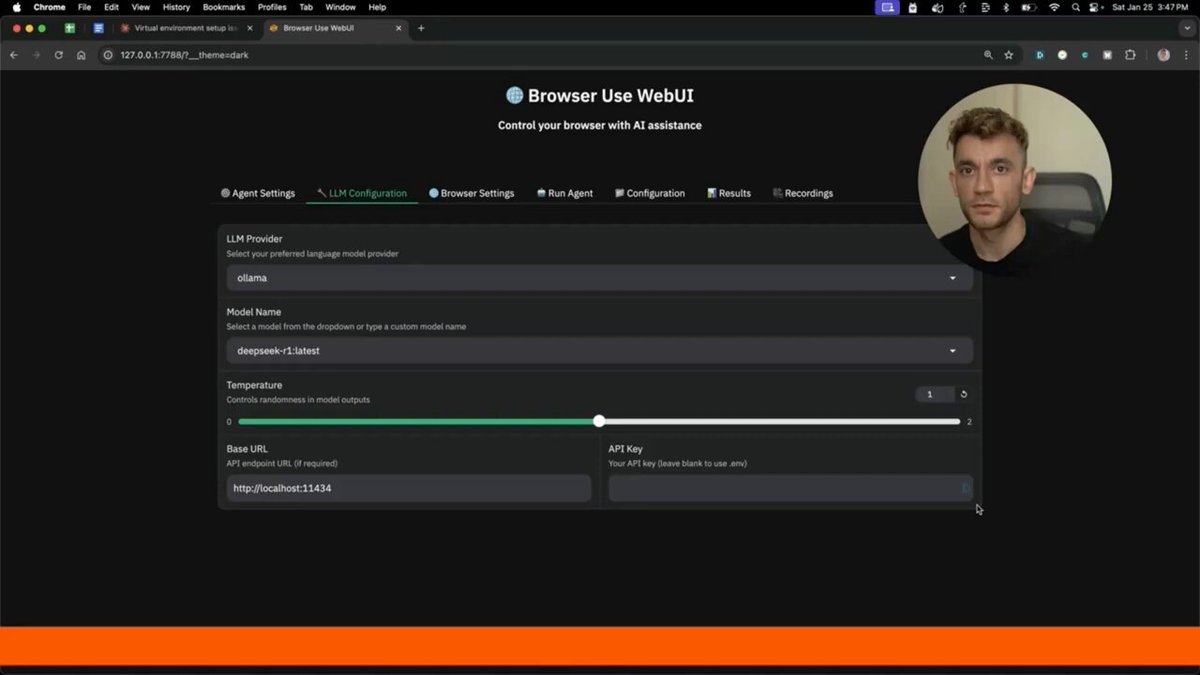The image size is (1200, 675).
Task: Click the browser back arrow
Action: coord(14,55)
